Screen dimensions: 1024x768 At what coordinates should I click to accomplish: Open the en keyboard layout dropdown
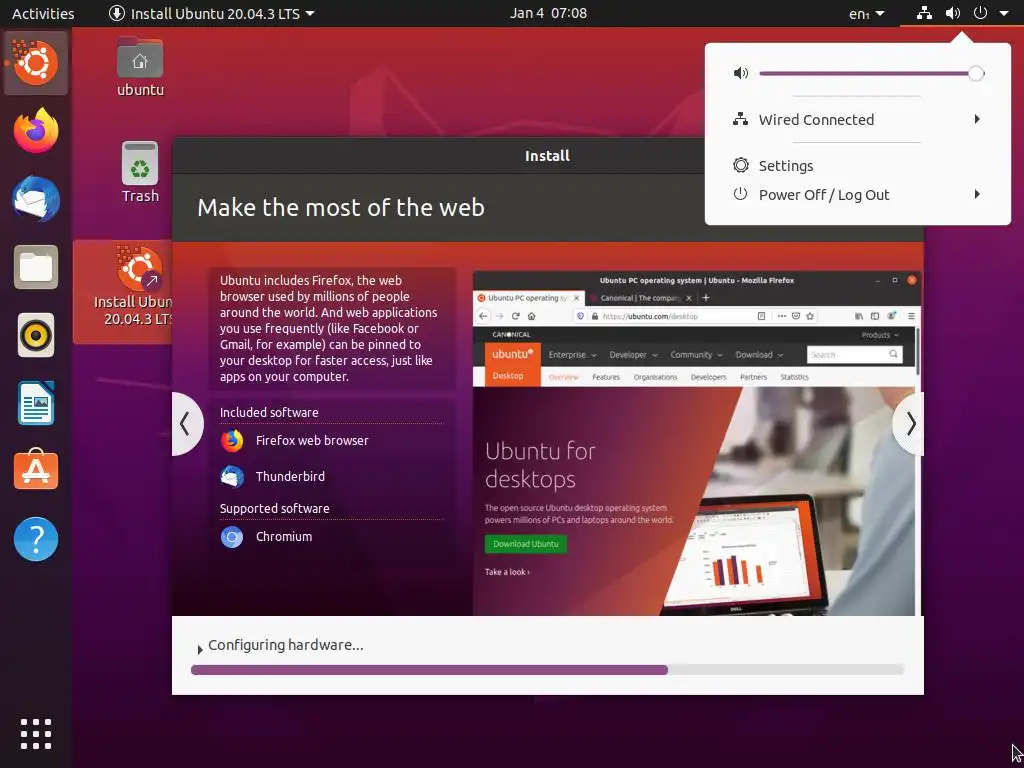tap(867, 13)
